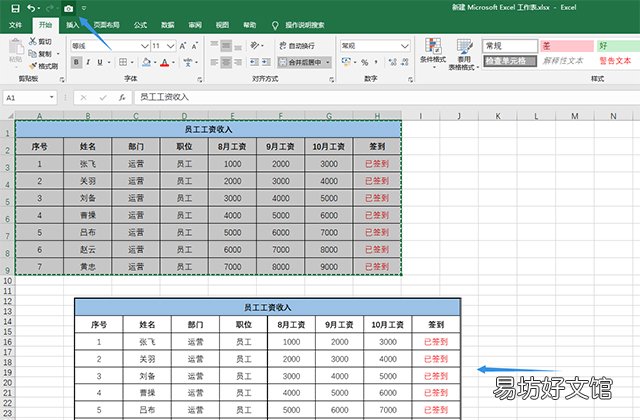The height and width of the screenshot is (420, 640).
Task: Switch to the Formulas (公式) tab
Action: click(x=140, y=25)
